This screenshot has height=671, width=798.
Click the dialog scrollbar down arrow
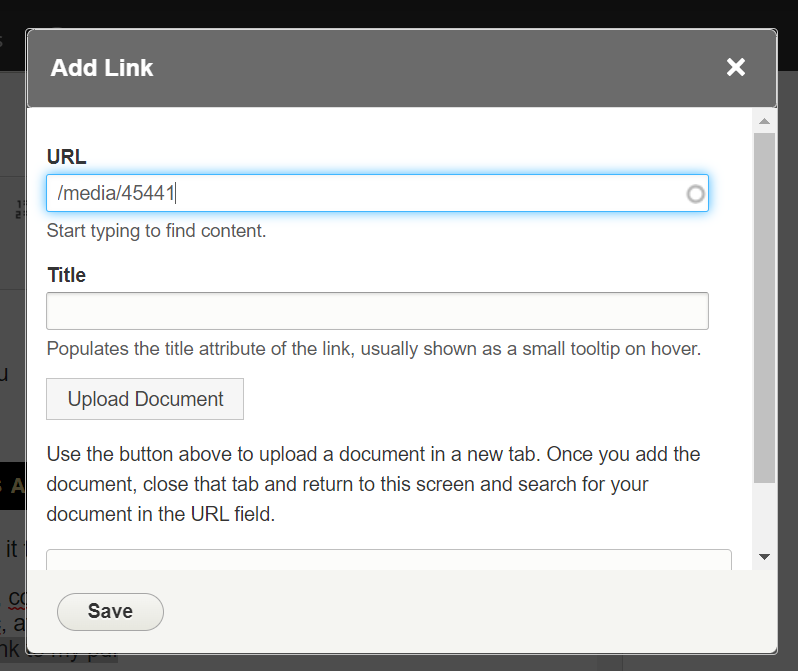764,556
